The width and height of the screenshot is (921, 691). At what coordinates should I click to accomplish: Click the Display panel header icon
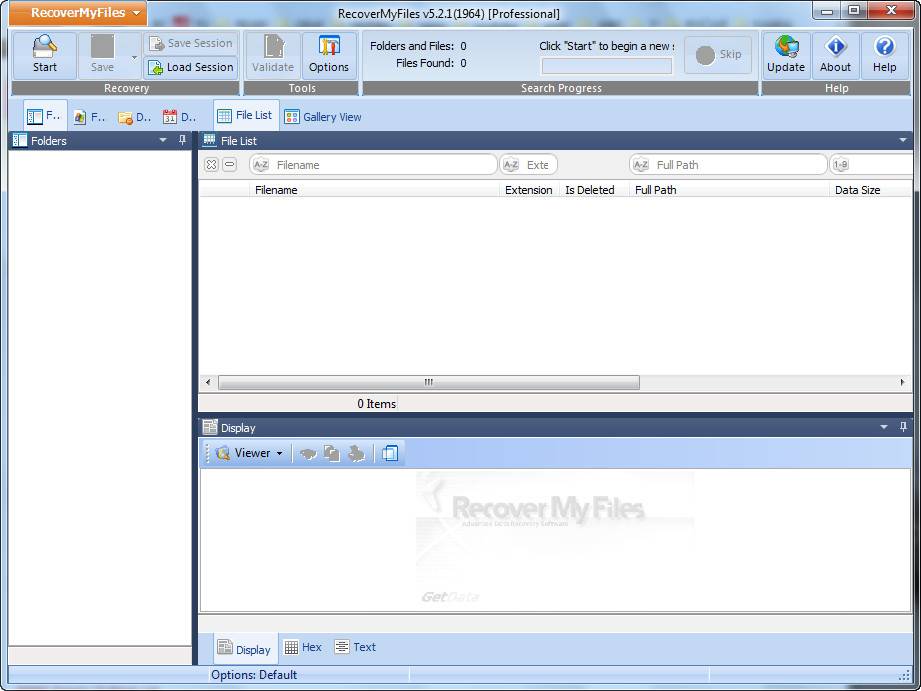pos(210,427)
